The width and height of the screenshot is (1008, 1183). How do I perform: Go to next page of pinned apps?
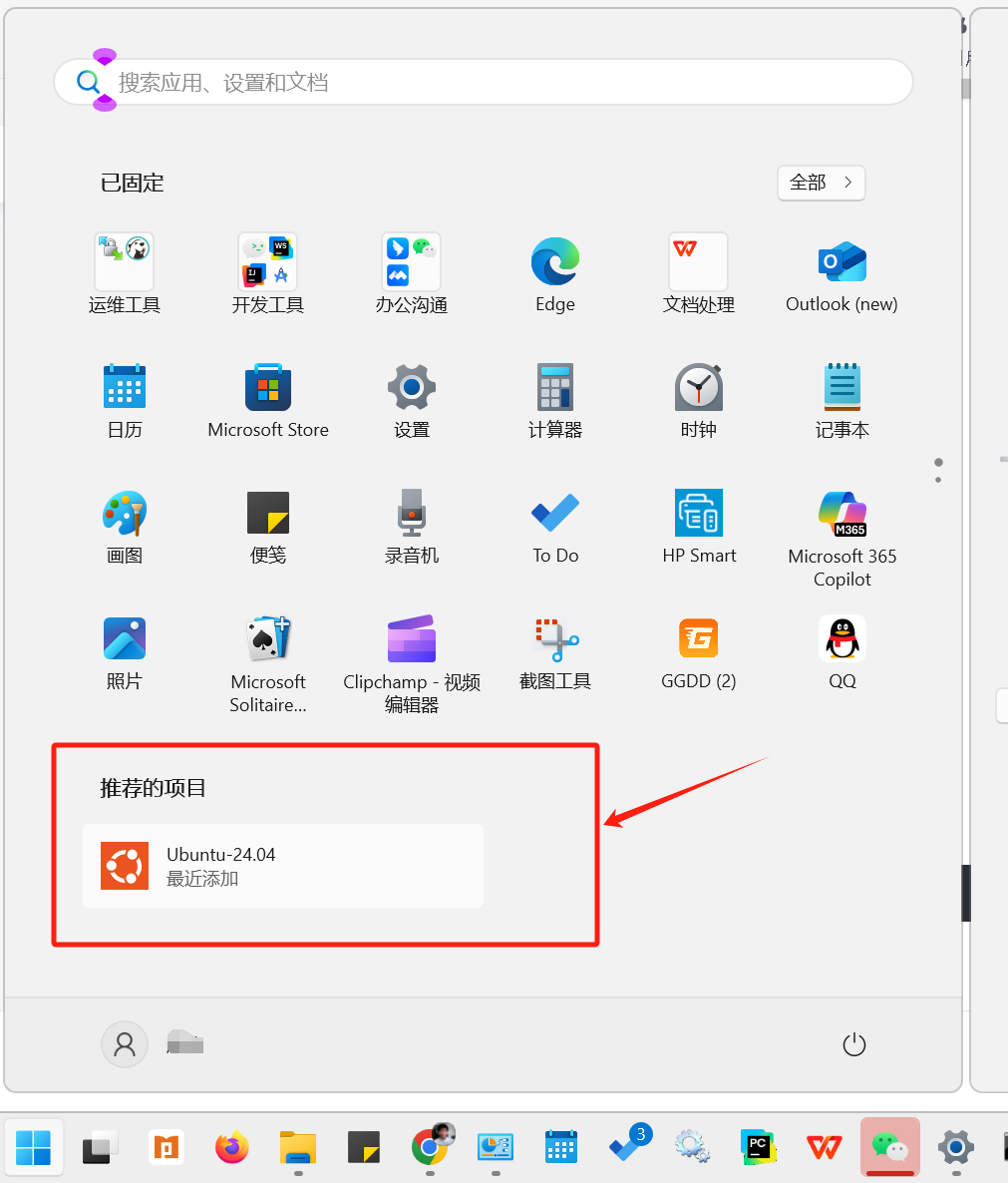(x=938, y=480)
